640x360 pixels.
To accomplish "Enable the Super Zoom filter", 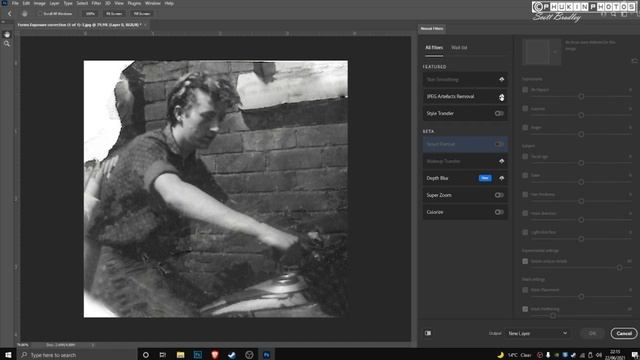I will (499, 195).
